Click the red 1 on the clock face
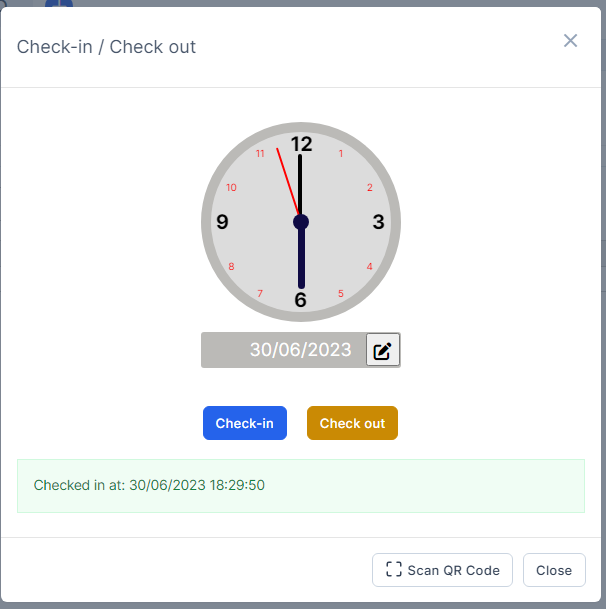The width and height of the screenshot is (606, 609). tap(341, 154)
